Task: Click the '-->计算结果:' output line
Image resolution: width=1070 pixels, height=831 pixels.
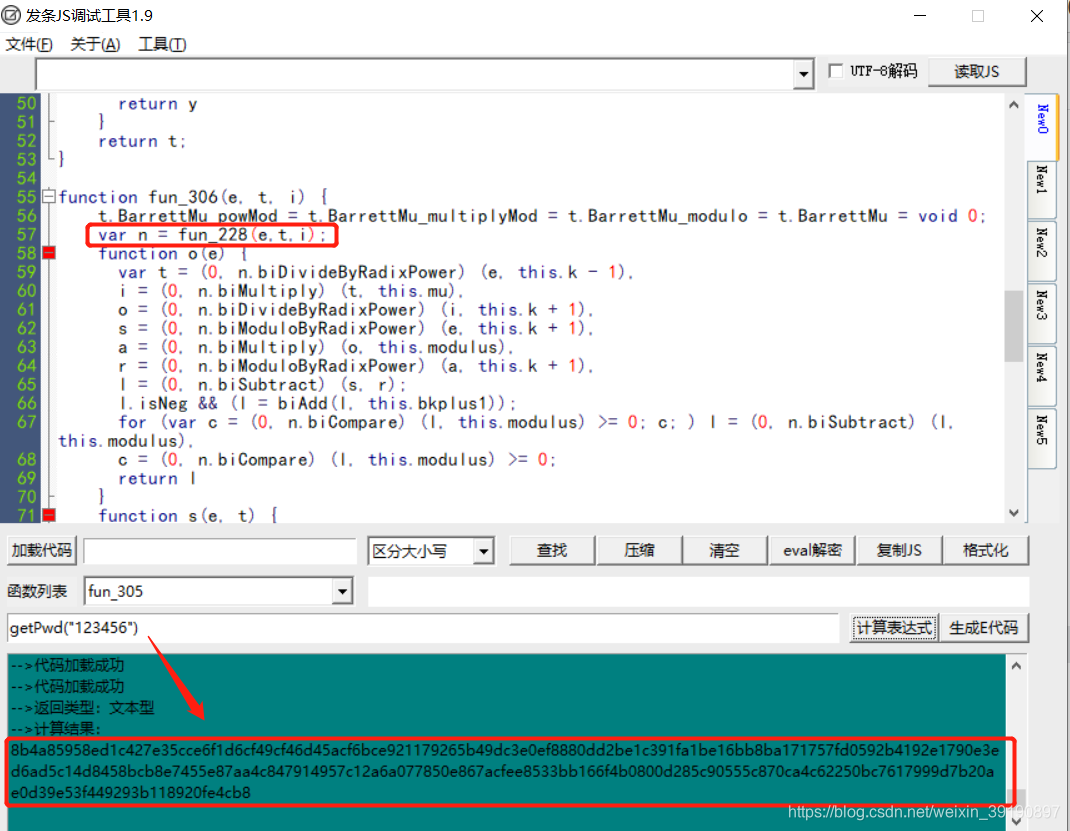Action: pos(56,729)
